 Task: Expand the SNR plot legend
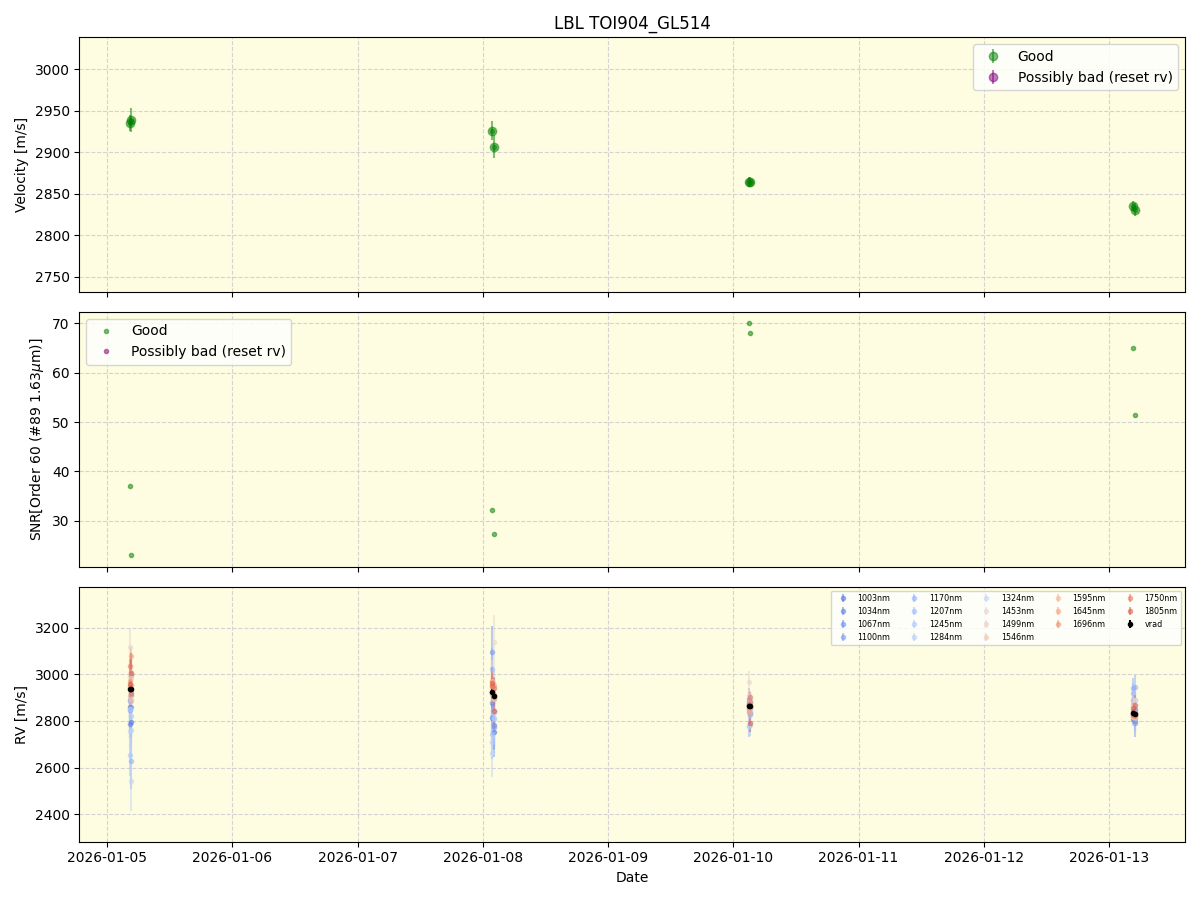[190, 340]
